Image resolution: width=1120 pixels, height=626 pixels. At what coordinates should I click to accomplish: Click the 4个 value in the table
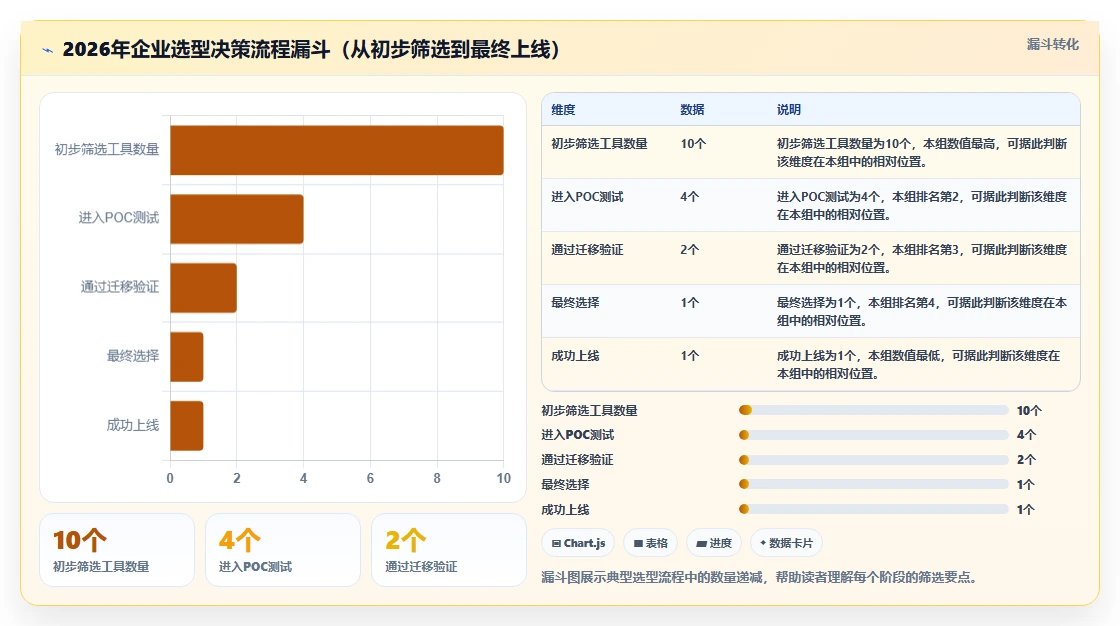[689, 197]
